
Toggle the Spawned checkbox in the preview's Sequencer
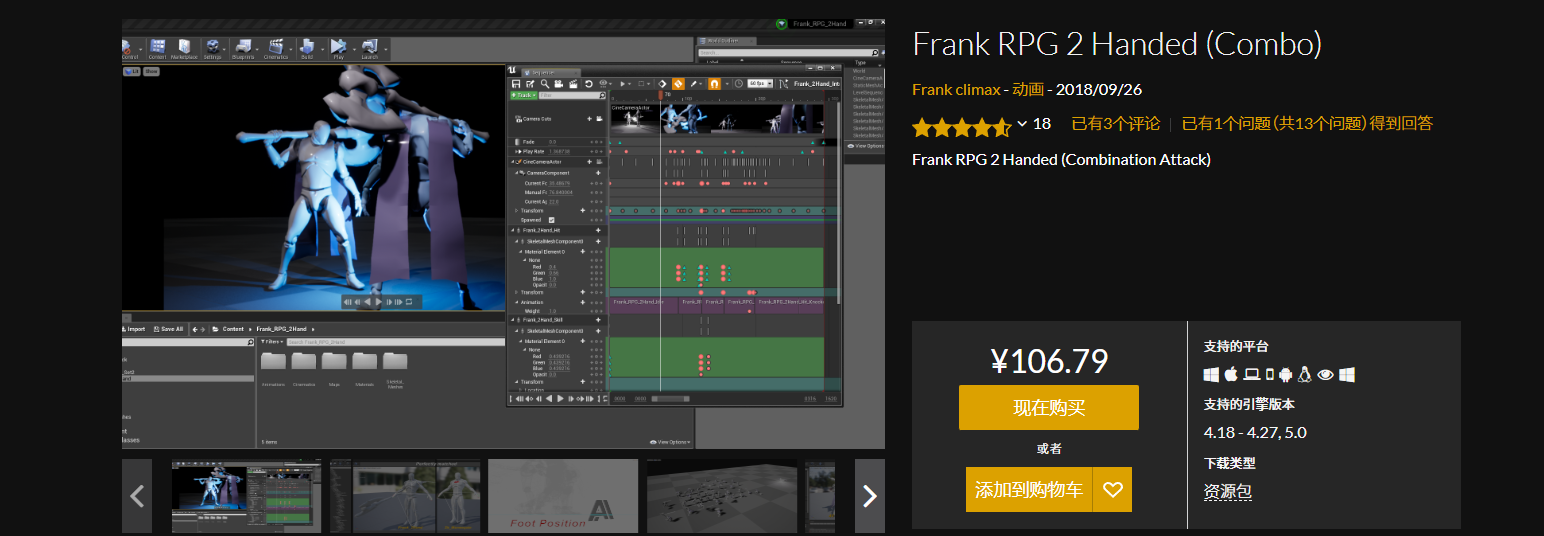[551, 220]
